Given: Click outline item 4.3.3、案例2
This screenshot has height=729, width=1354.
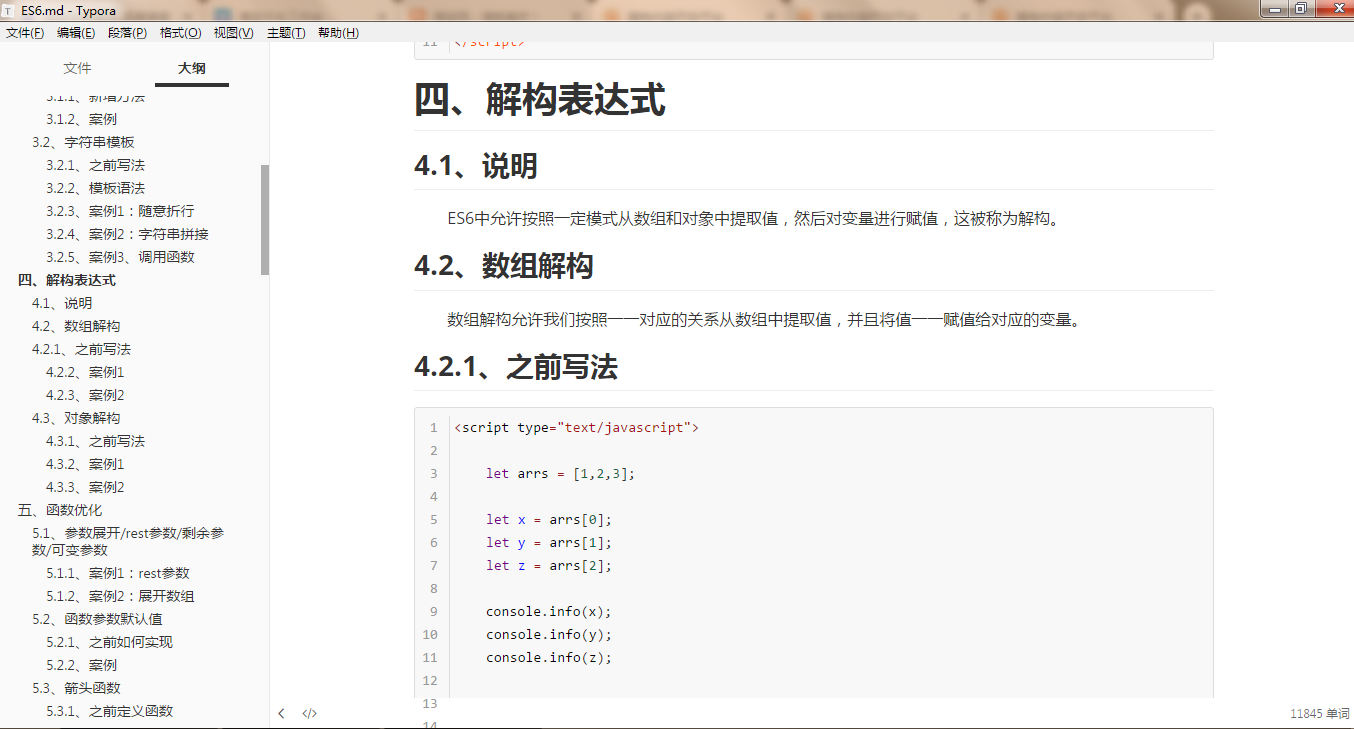Looking at the screenshot, I should 85,487.
